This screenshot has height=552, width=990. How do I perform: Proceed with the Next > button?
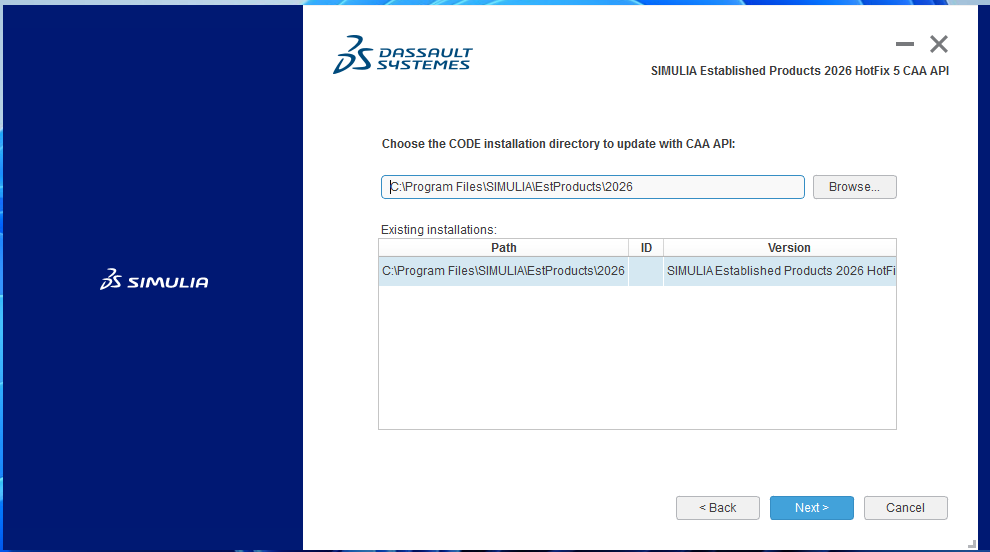tap(811, 508)
